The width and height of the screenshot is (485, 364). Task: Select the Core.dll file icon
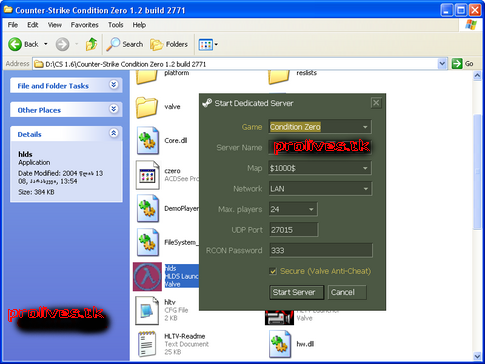coord(148,140)
